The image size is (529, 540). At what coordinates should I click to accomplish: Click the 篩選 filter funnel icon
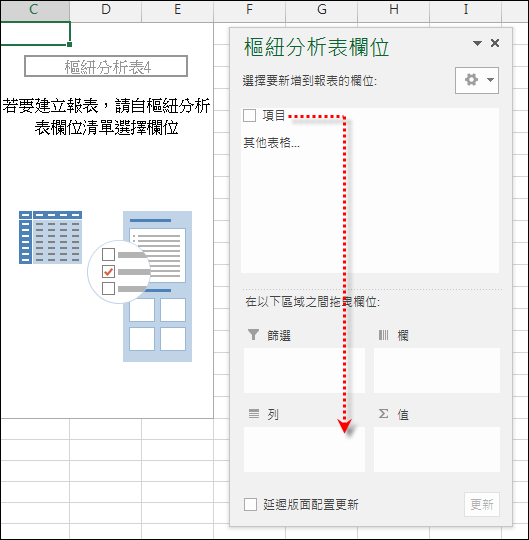(x=253, y=334)
